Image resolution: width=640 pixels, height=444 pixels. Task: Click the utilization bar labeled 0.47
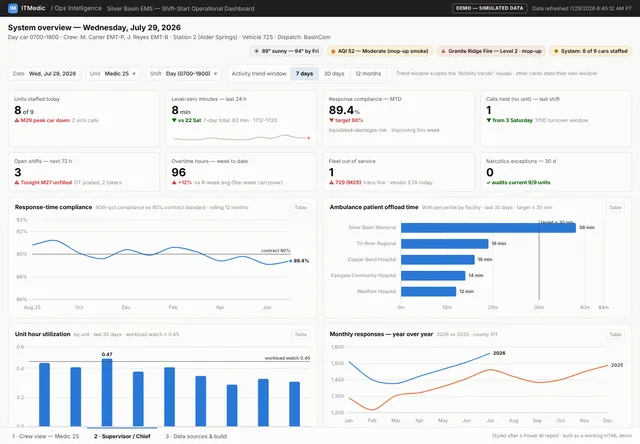(x=107, y=393)
